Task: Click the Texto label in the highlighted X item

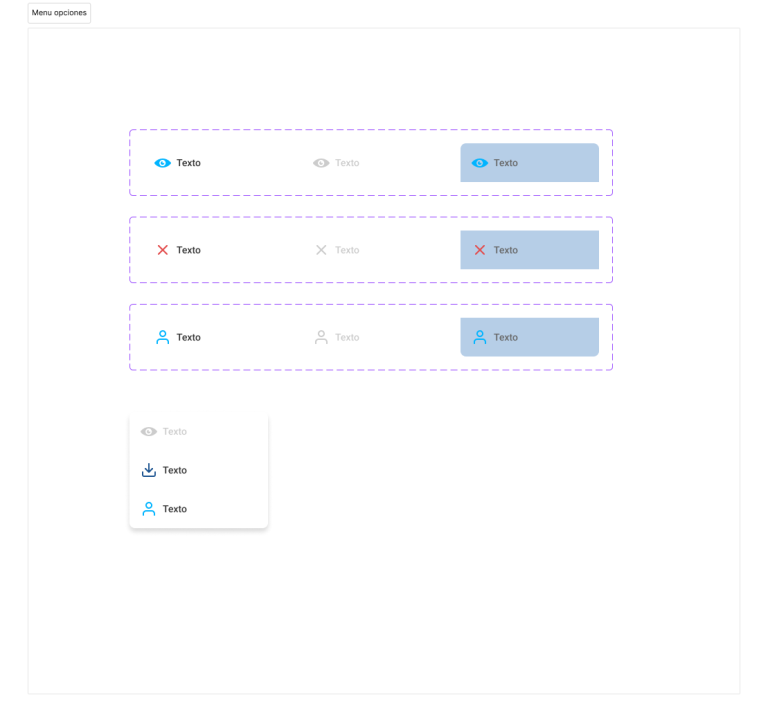Action: click(x=506, y=250)
